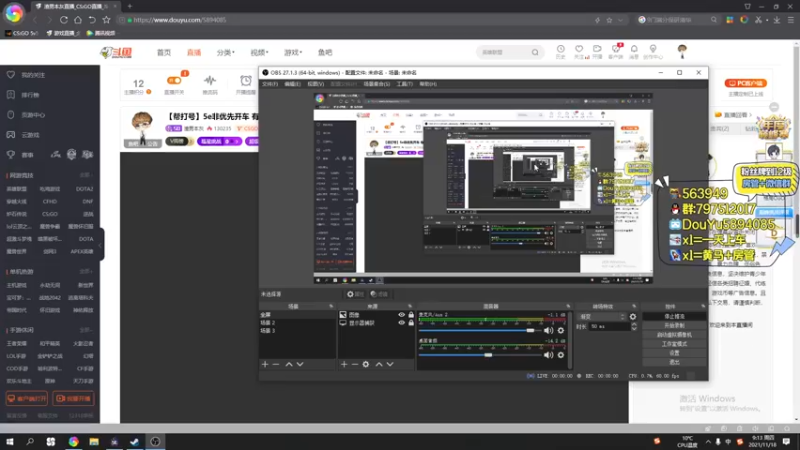The width and height of the screenshot is (800, 450).
Task: Open 我的关注 in Douyu sidebar
Action: (33, 75)
